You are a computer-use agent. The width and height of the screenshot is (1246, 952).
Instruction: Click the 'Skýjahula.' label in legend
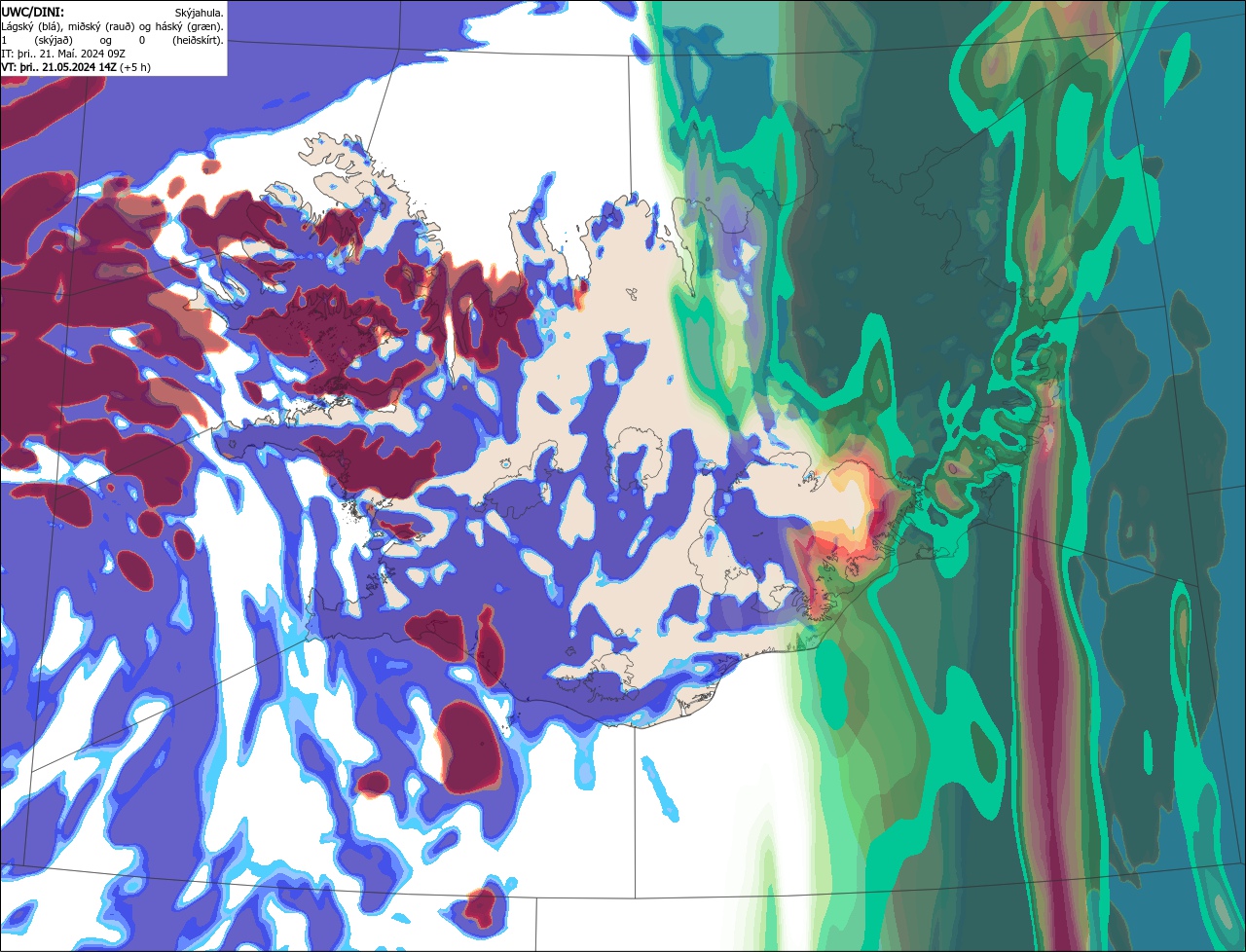[199, 14]
